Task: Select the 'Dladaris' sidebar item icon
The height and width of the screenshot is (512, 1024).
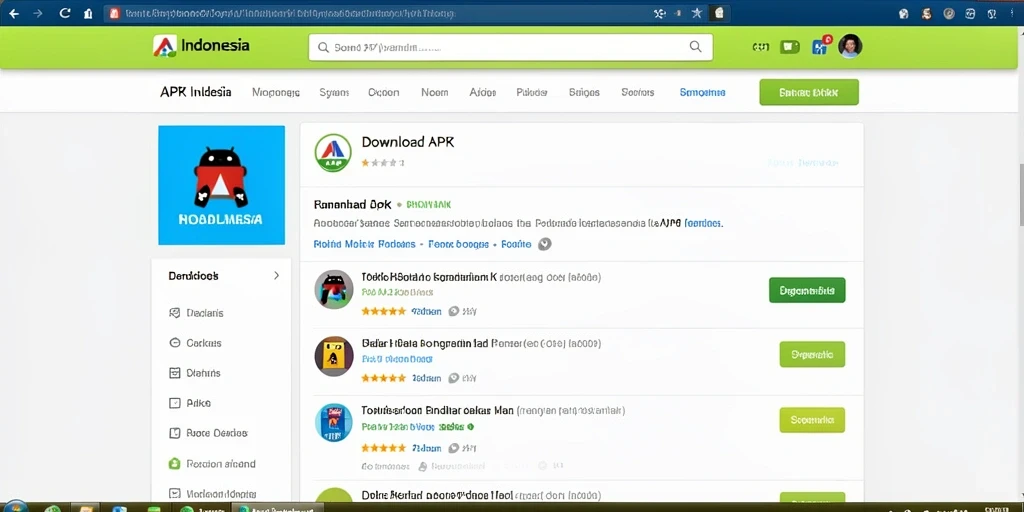Action: 174,313
